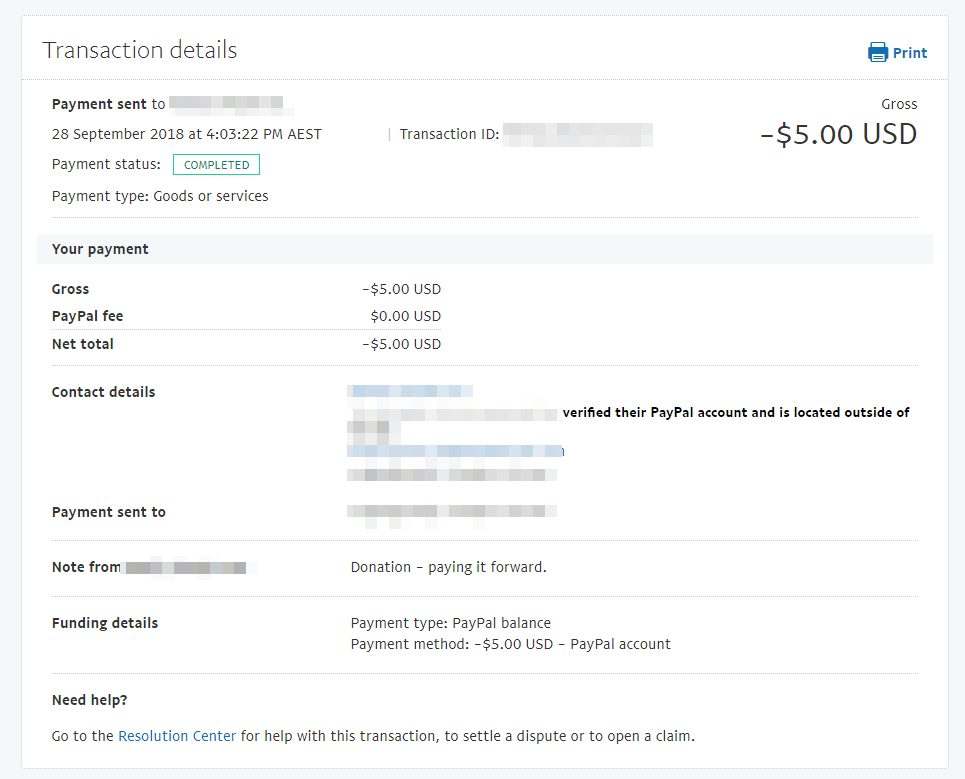965x779 pixels.
Task: Select the Transaction details page title
Action: click(x=139, y=48)
